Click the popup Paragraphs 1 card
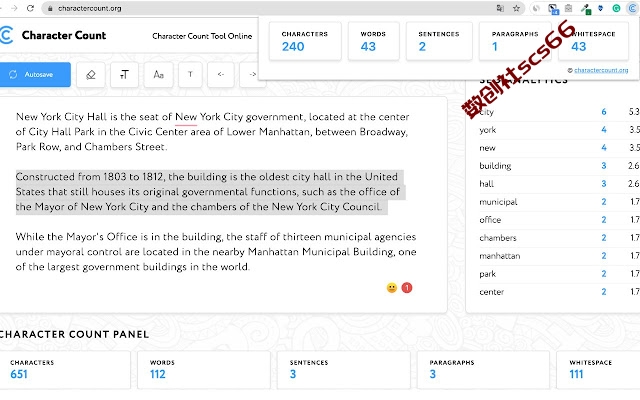This screenshot has width=640, height=400. pyautogui.click(x=515, y=41)
